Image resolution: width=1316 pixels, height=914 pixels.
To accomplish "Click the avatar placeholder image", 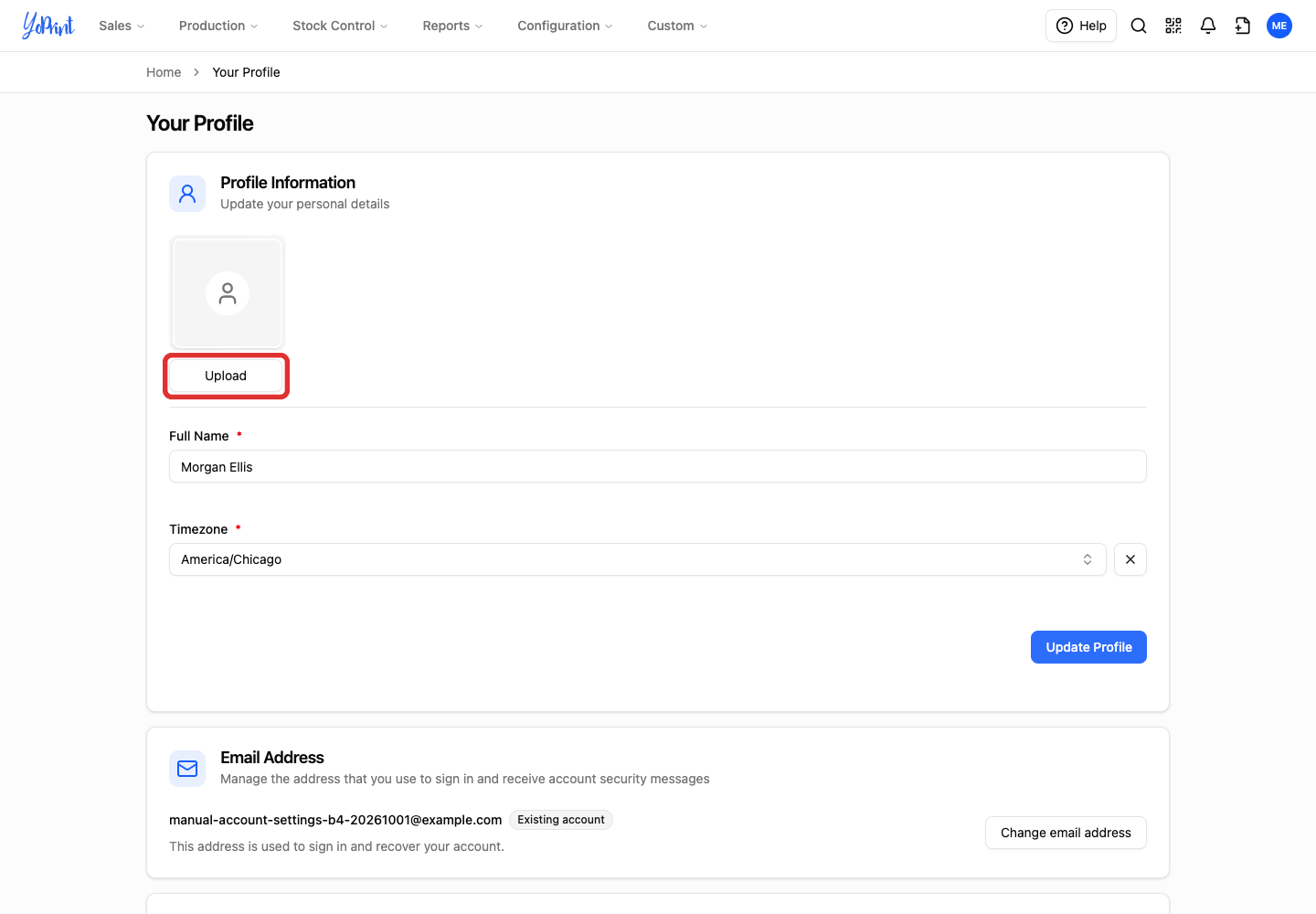I will click(x=228, y=292).
